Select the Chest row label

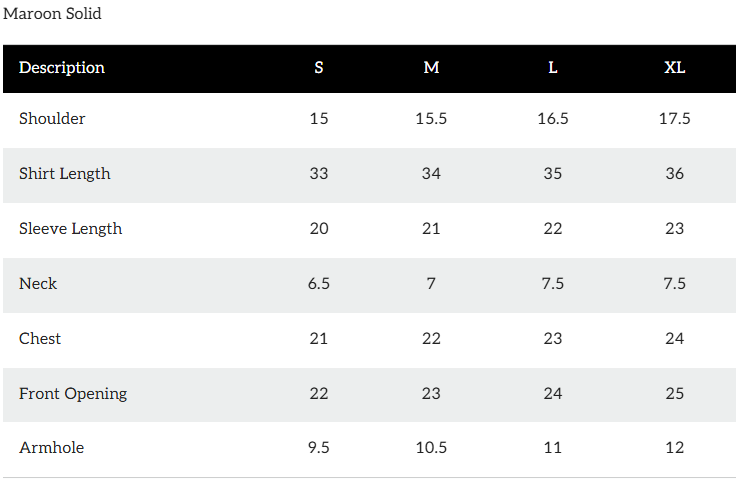40,339
